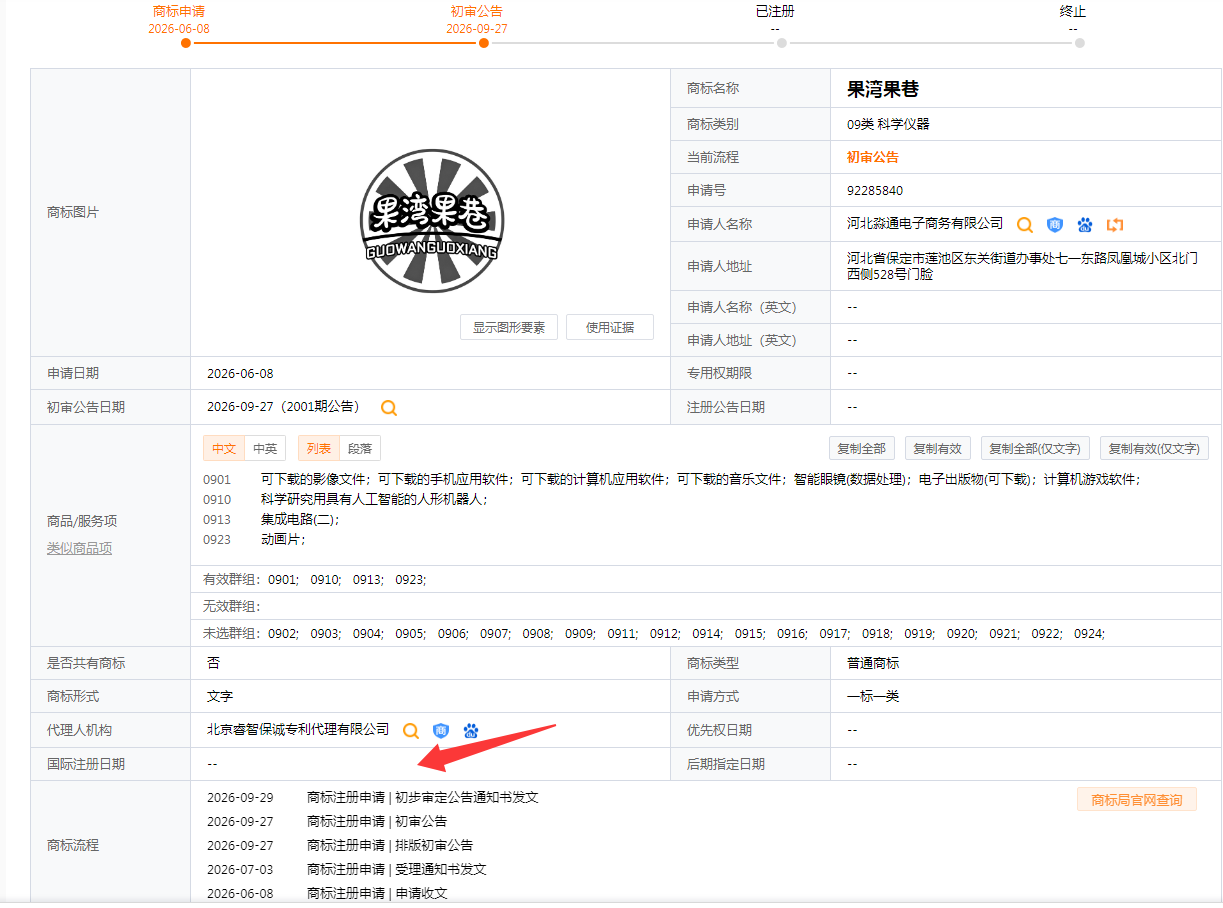Click 科学研究用具有人工智能的人形机器人 item
Screen dimensions: 1223x908
(374, 500)
